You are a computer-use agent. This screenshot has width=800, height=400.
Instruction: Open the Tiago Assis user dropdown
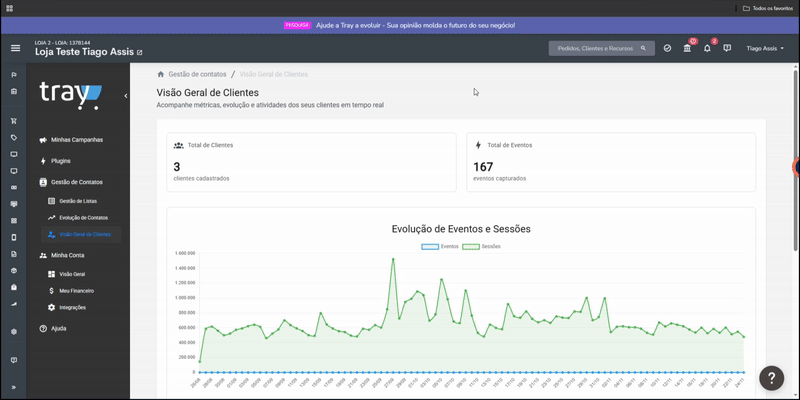pos(765,48)
